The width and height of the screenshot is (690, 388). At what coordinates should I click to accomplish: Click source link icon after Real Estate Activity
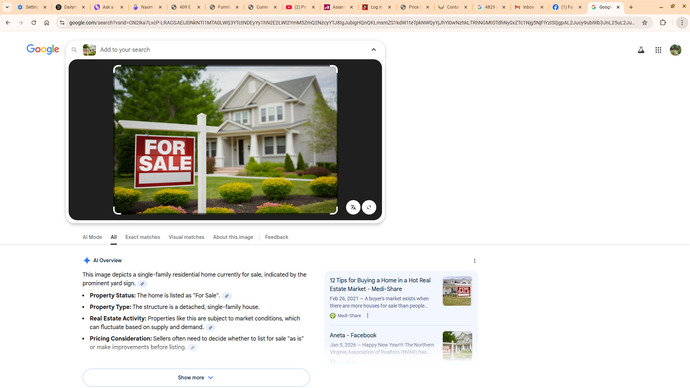coord(210,327)
